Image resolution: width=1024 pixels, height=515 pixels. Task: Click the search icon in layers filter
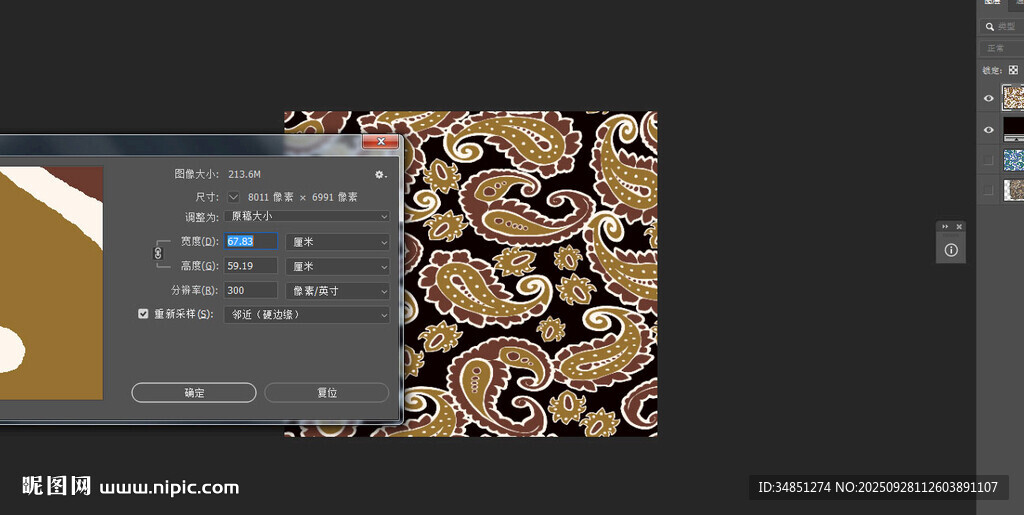[x=989, y=27]
